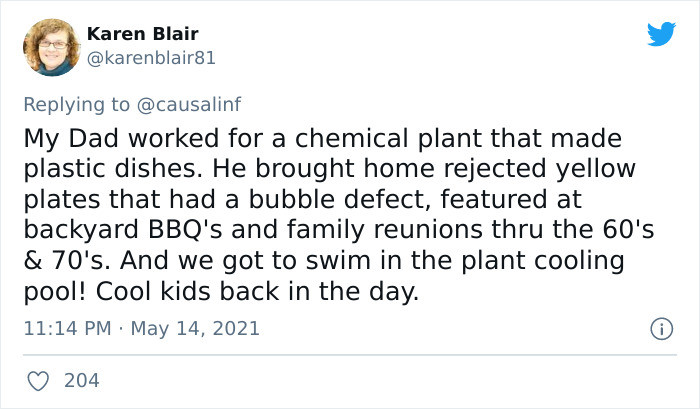
Task: Click the Karen Blair display name
Action: coord(142,34)
